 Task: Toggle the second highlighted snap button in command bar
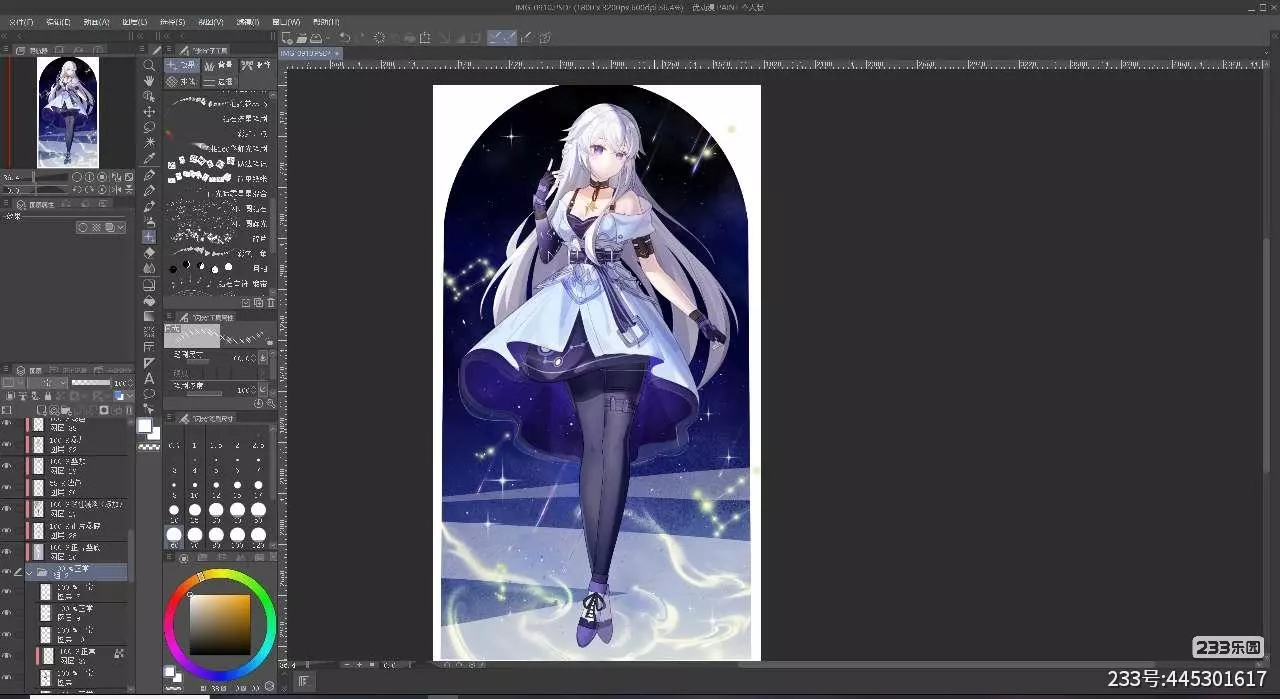point(509,37)
